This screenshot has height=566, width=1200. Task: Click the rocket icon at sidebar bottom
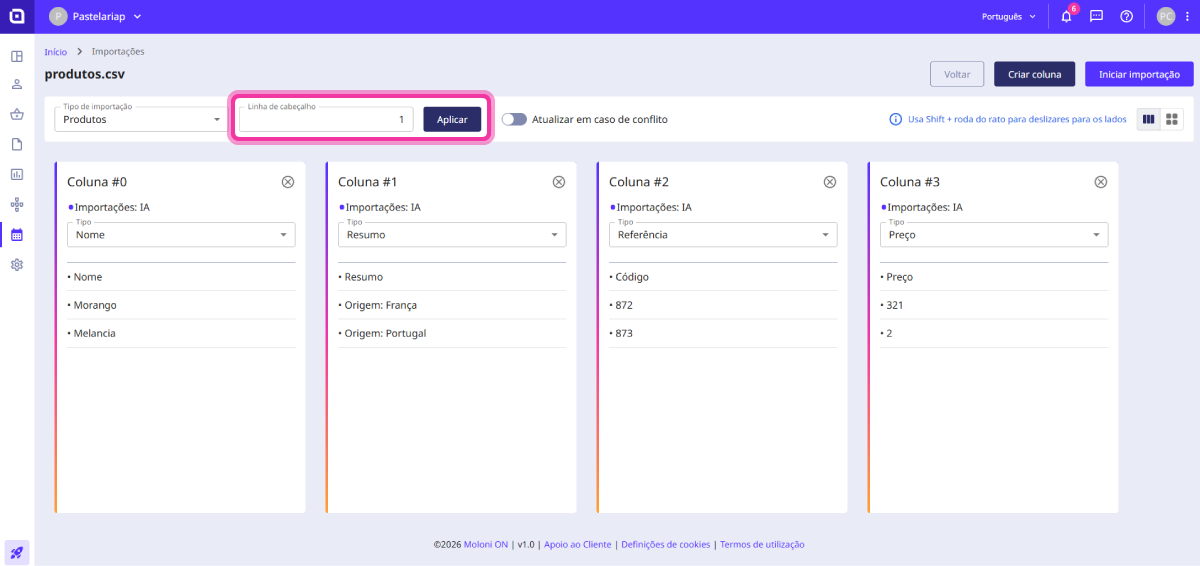(x=17, y=552)
